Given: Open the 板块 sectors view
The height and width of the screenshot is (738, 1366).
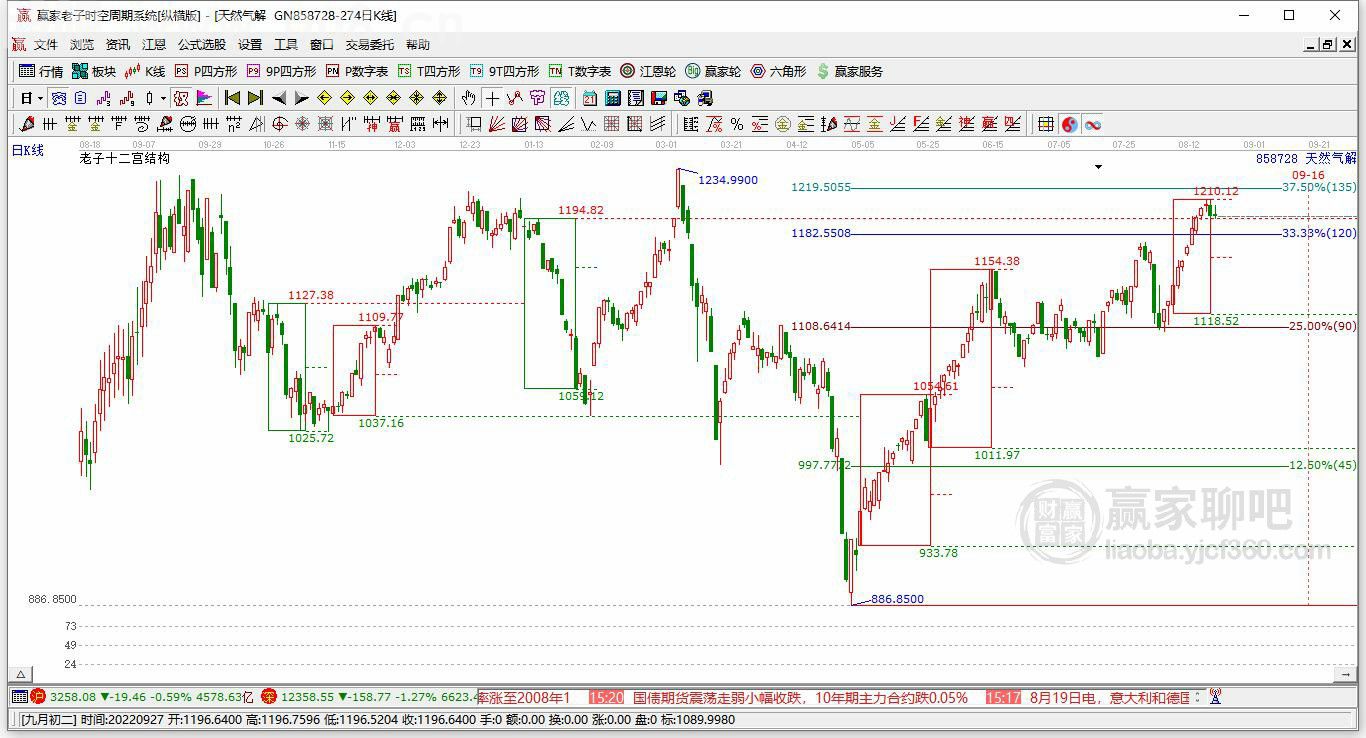Looking at the screenshot, I should click(94, 71).
